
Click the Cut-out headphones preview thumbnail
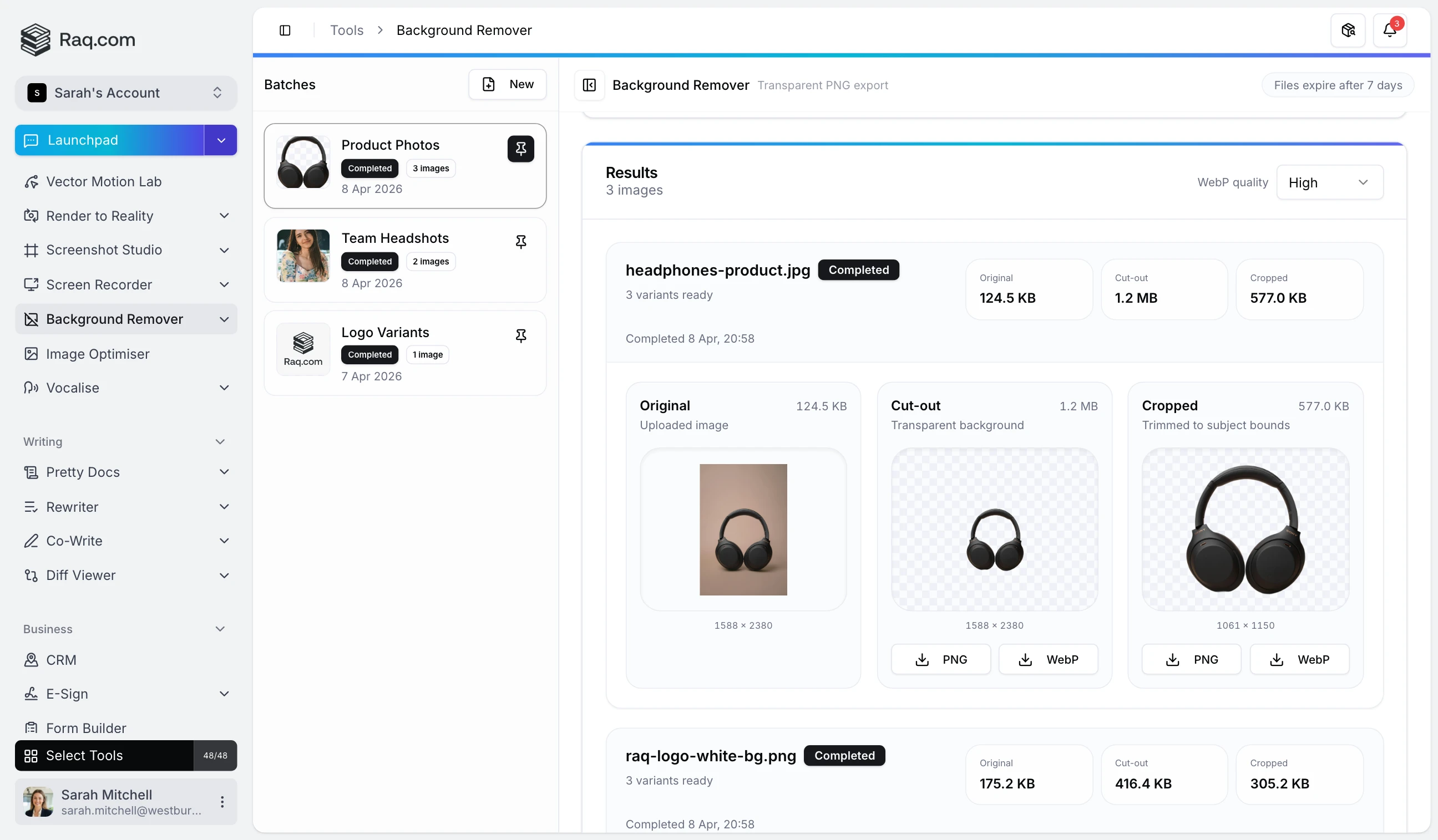point(994,529)
